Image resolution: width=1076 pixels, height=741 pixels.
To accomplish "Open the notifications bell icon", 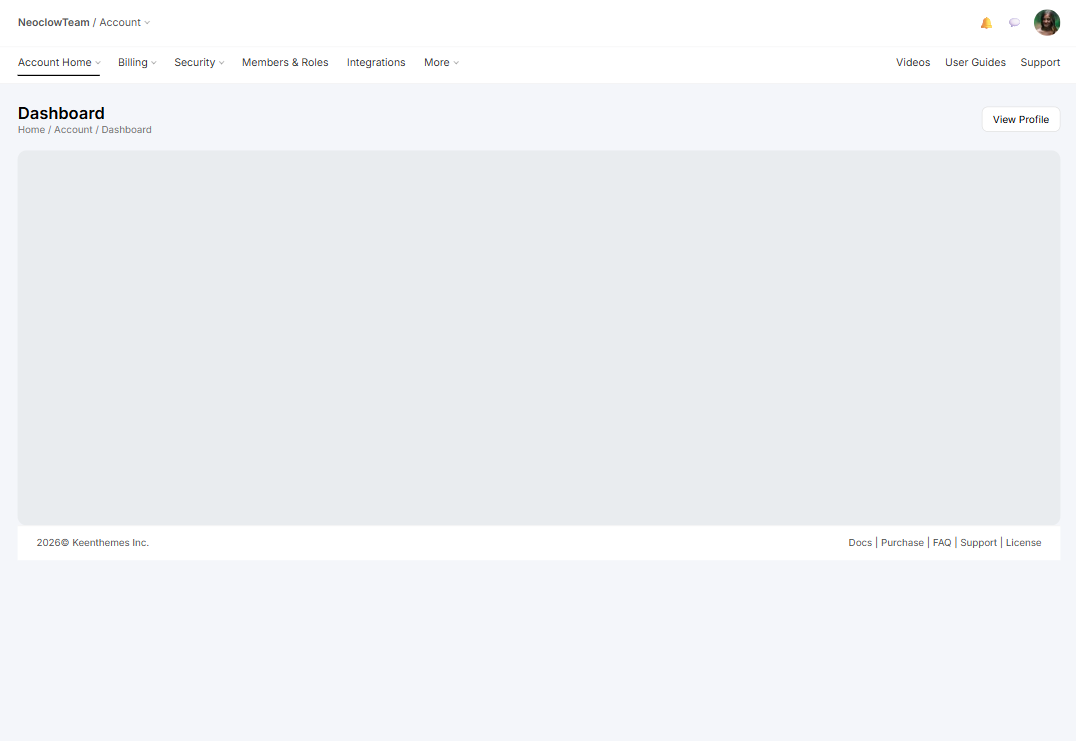I will (x=986, y=23).
